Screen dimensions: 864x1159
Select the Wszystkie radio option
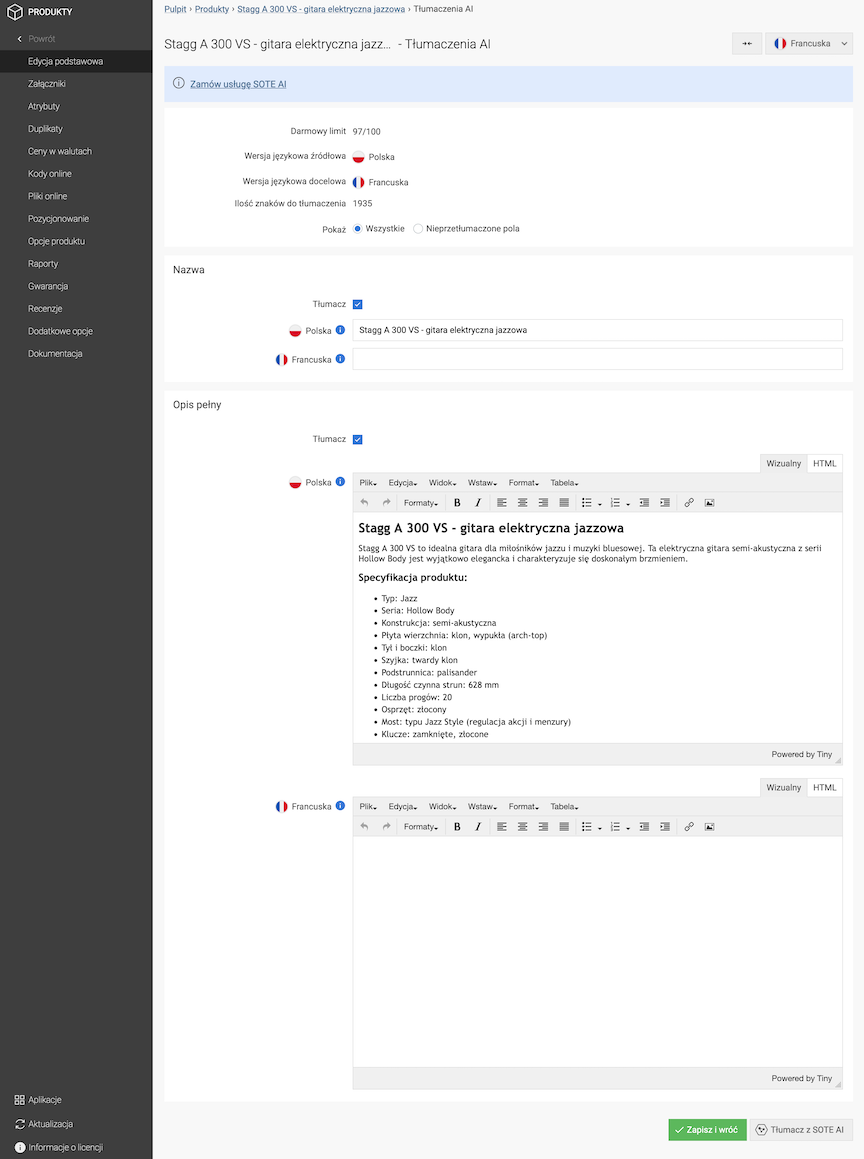click(x=358, y=228)
